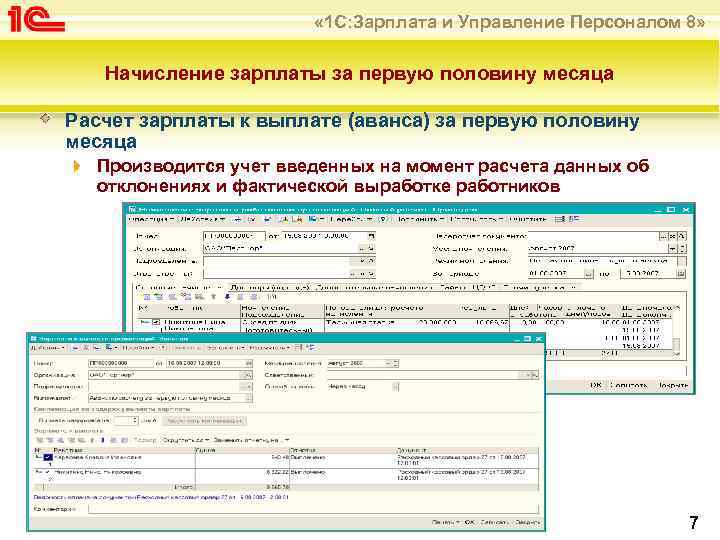Click Заполнить in back accrual window toolbar
The image size is (720, 540).
(420, 219)
